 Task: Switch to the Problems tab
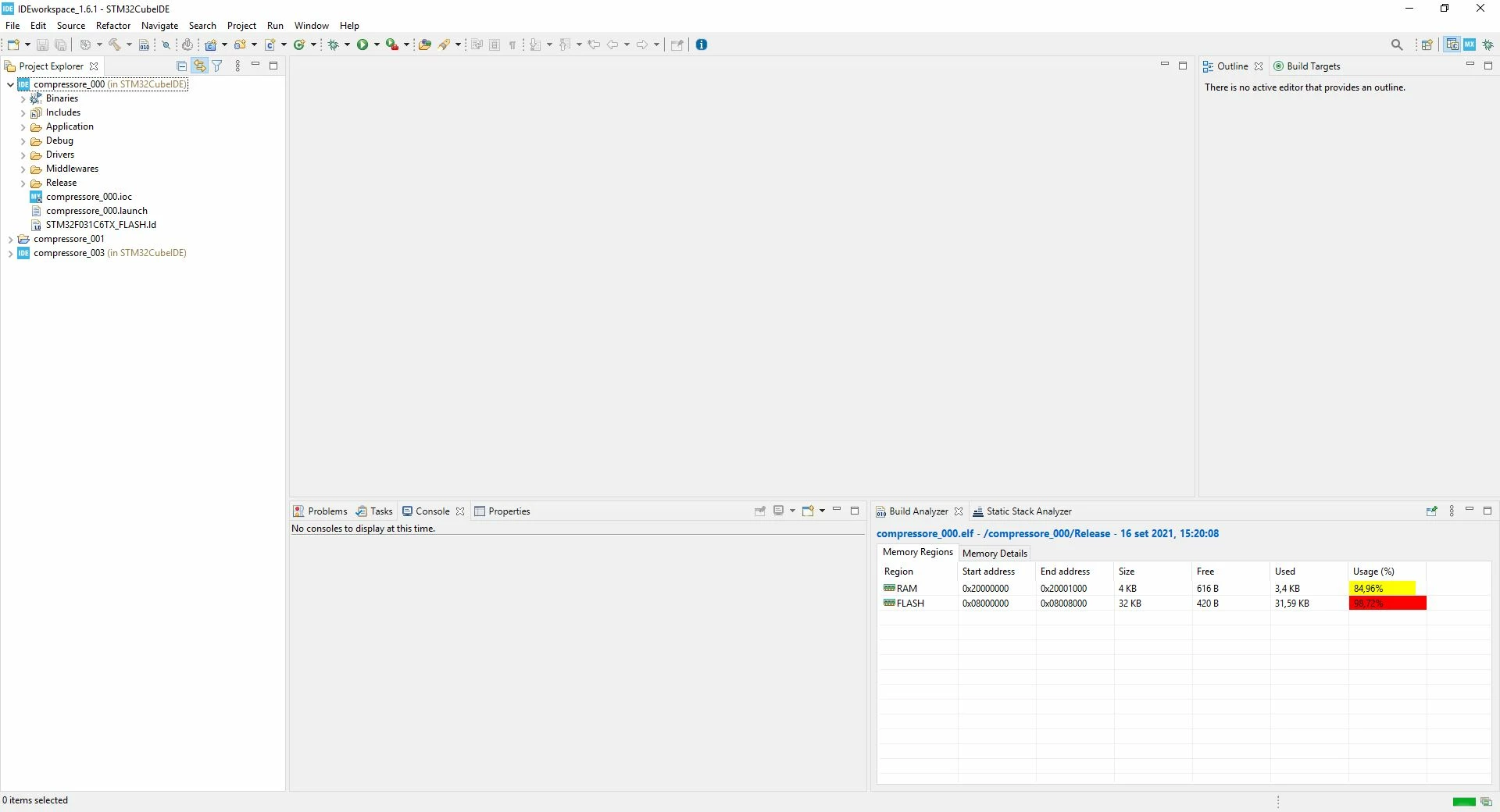pos(320,511)
